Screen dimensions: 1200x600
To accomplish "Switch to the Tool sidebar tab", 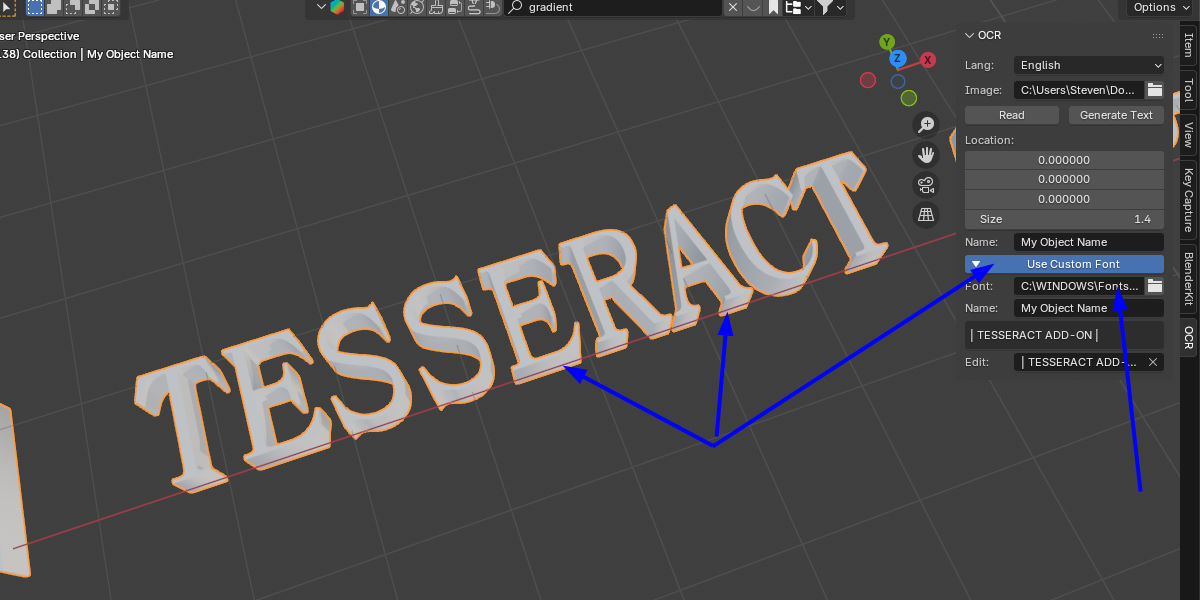I will tap(1188, 90).
